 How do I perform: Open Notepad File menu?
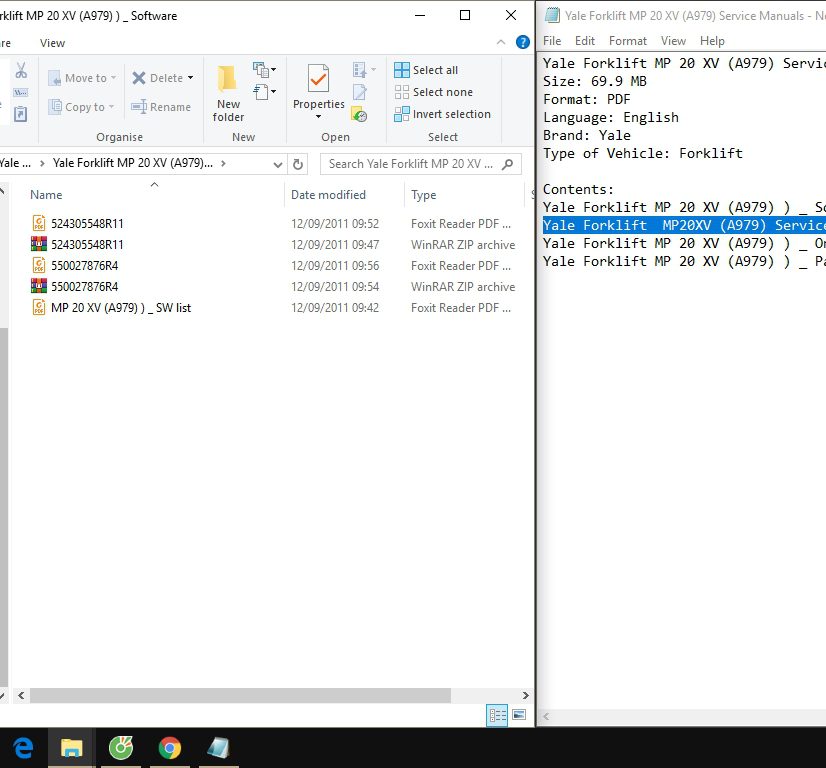pyautogui.click(x=552, y=41)
